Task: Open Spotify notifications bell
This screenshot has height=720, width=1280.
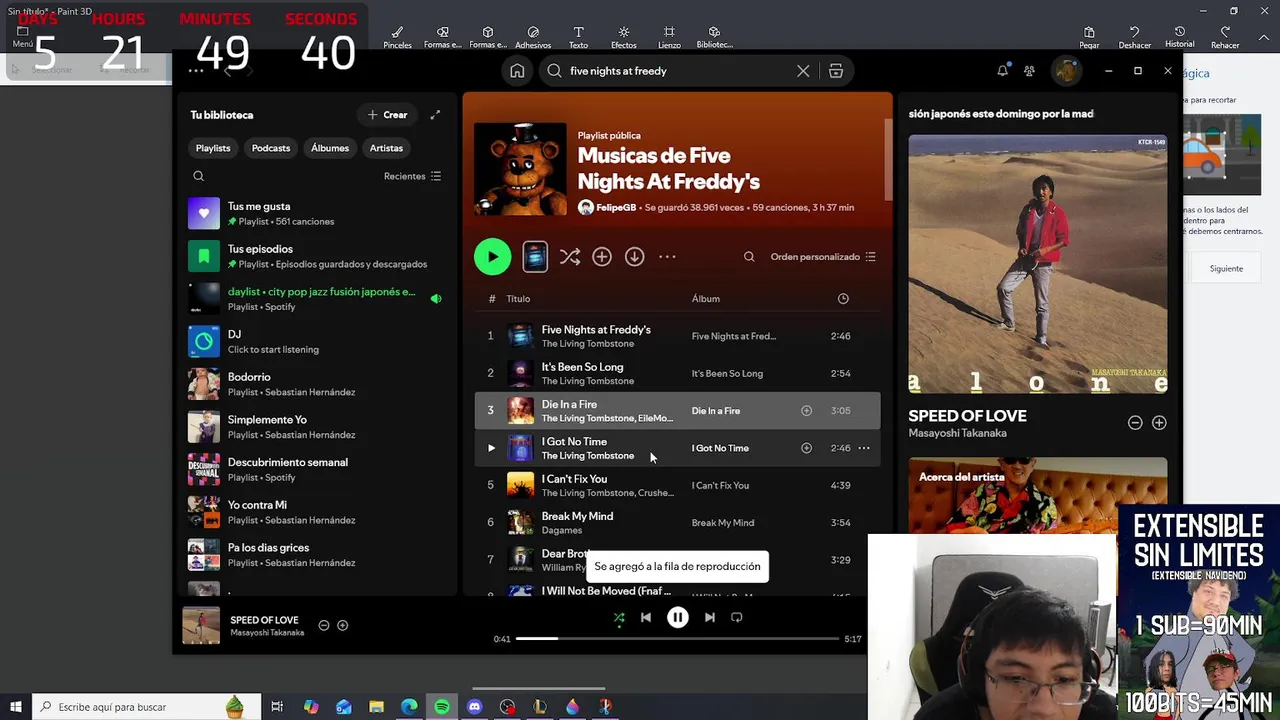Action: pos(1002,71)
